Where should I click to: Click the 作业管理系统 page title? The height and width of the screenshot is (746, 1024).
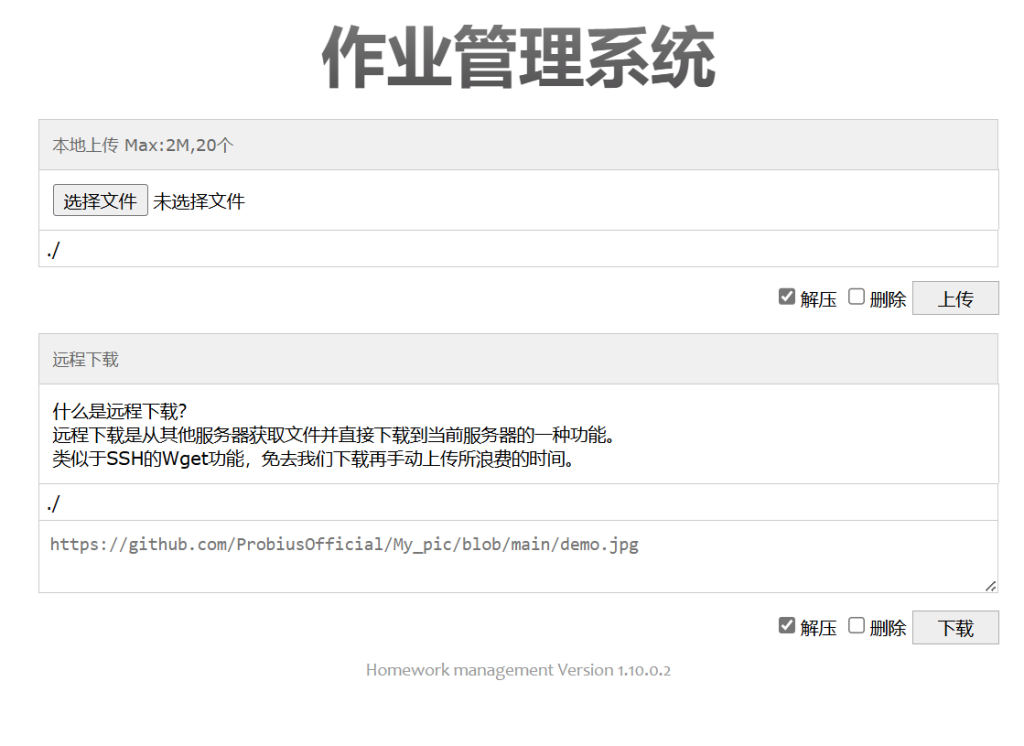(518, 58)
